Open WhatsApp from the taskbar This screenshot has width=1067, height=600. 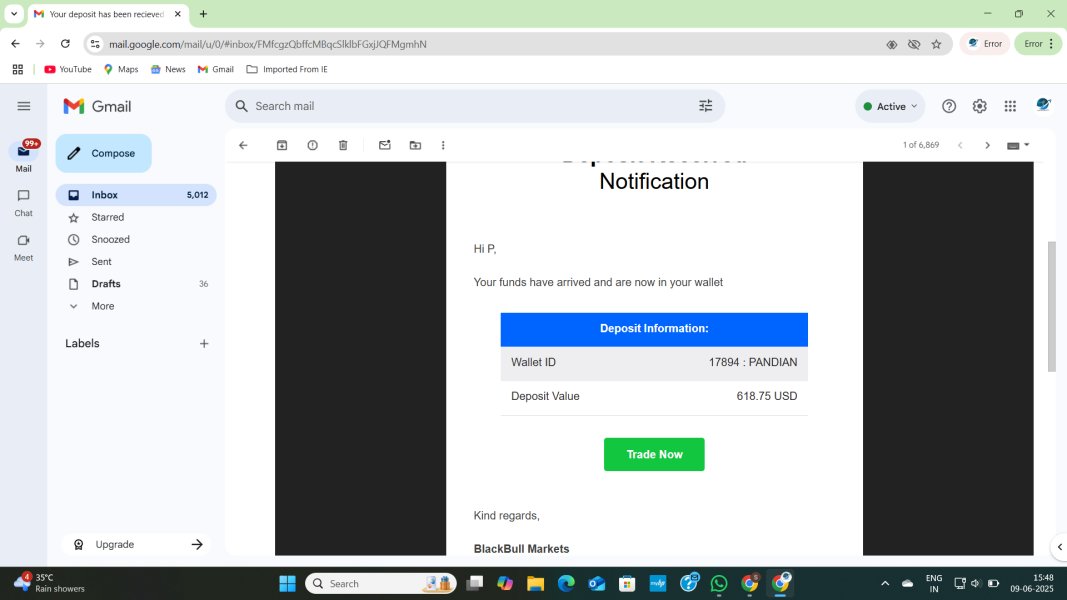tap(719, 583)
